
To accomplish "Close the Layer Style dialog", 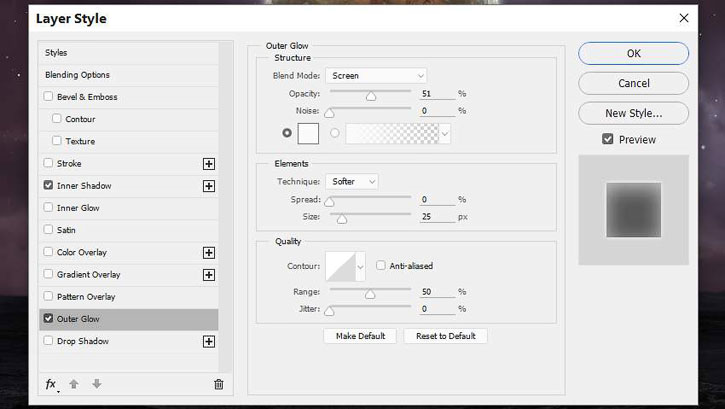I will 684,18.
